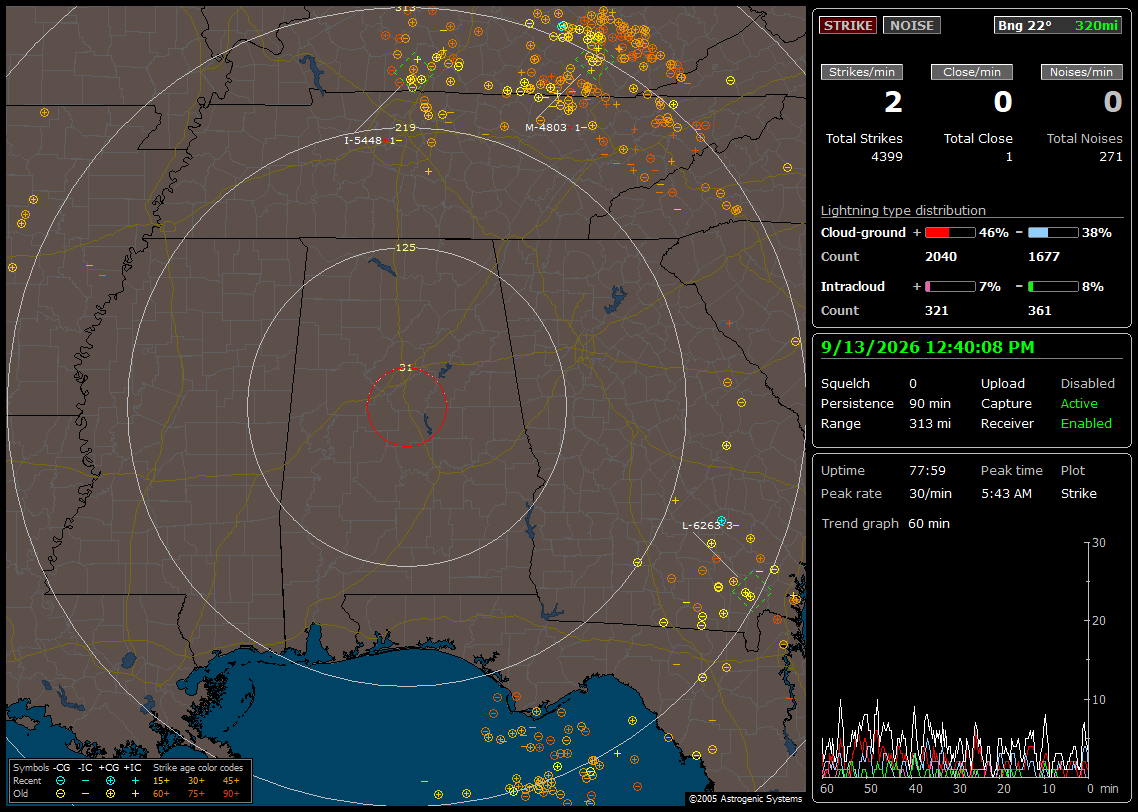This screenshot has width=1138, height=812.
Task: Click the green negative intracloud bar
Action: [1053, 287]
